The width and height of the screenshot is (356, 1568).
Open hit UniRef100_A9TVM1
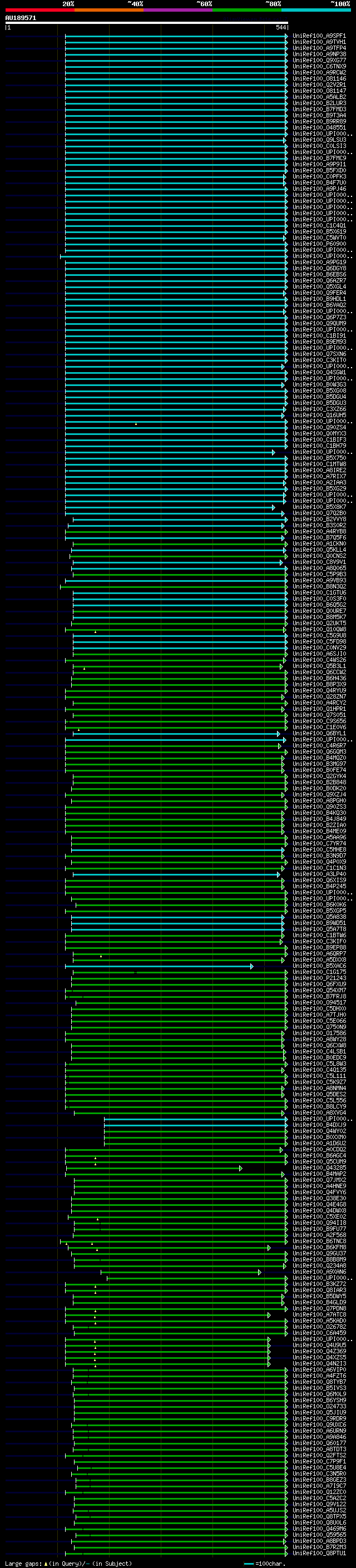click(x=319, y=42)
